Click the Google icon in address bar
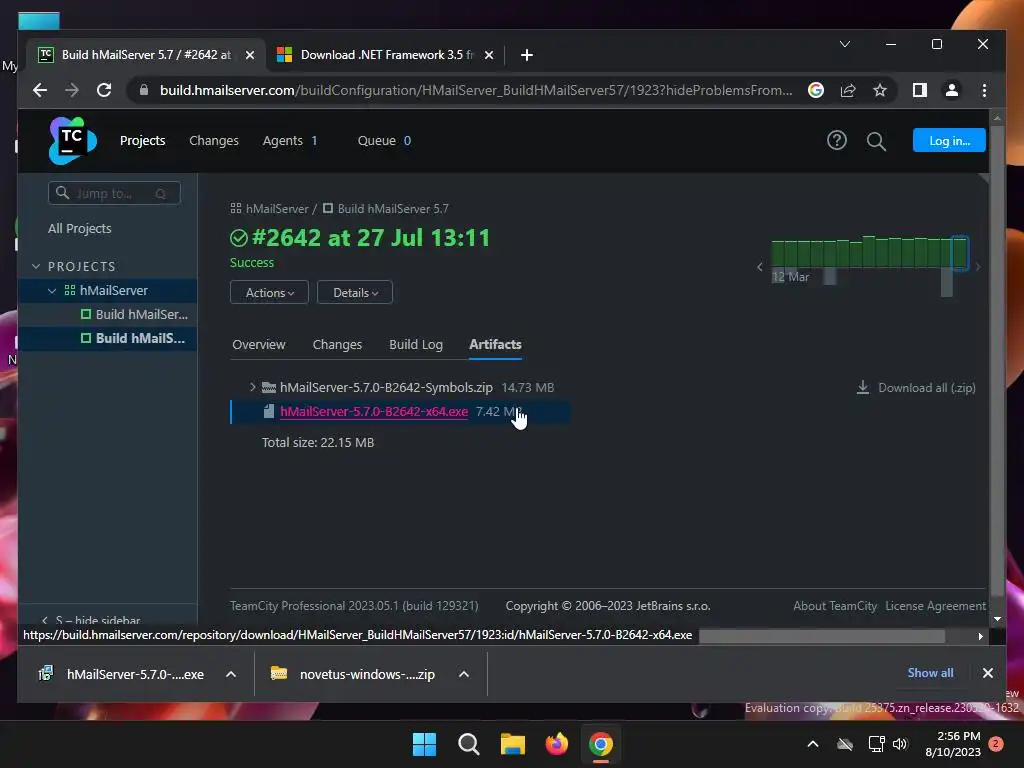 tap(816, 90)
